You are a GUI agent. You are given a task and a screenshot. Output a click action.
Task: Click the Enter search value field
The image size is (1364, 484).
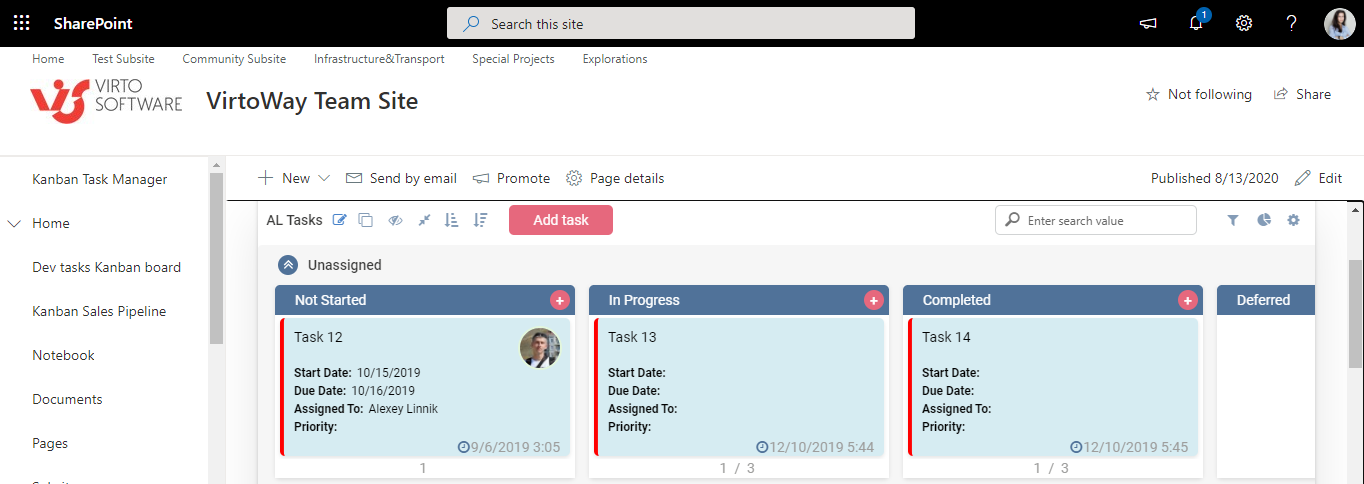point(1105,220)
